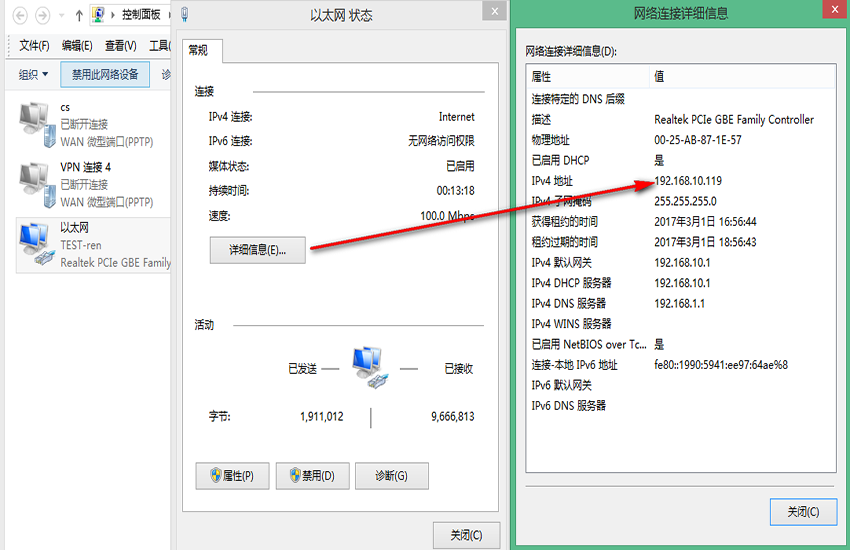Click the network activity computers icon
This screenshot has width=850, height=550.
370,368
